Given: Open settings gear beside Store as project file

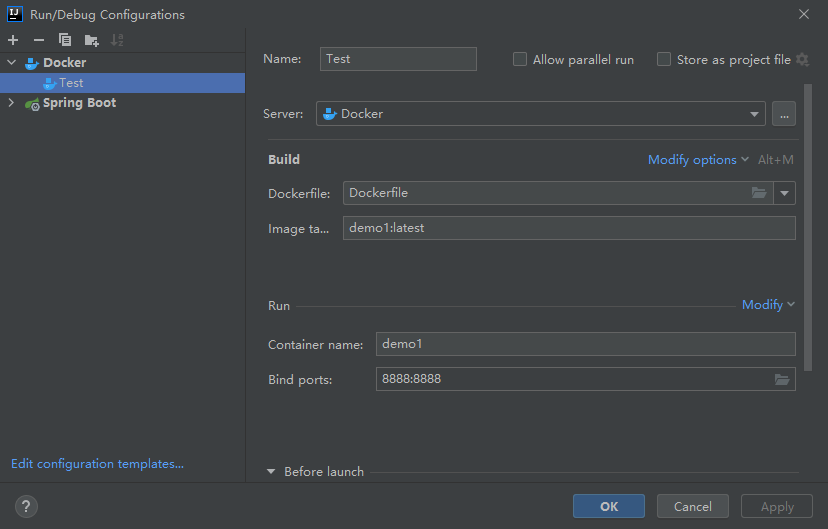Looking at the screenshot, I should [802, 60].
